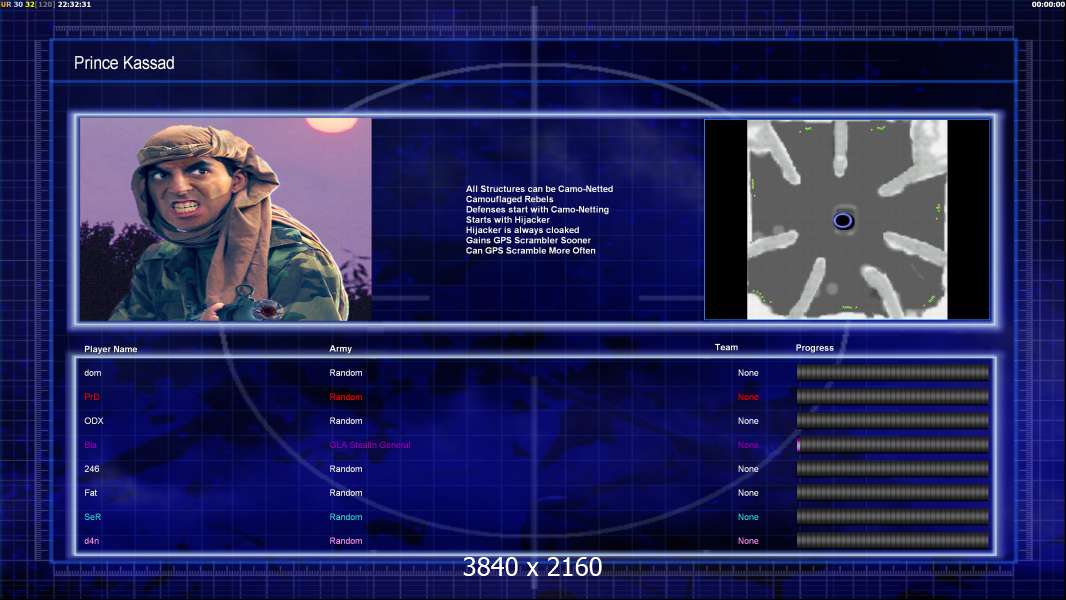
Task: Click the None team value for ODX
Action: [748, 421]
